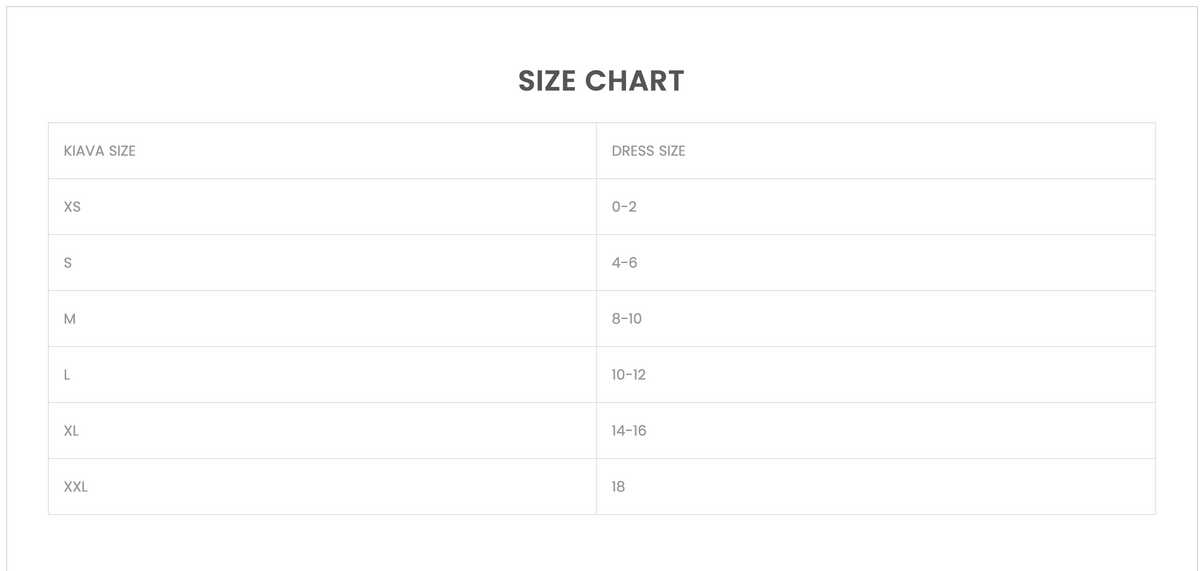The width and height of the screenshot is (1200, 571).
Task: Click the word SIZE in the page title
Action: [546, 81]
